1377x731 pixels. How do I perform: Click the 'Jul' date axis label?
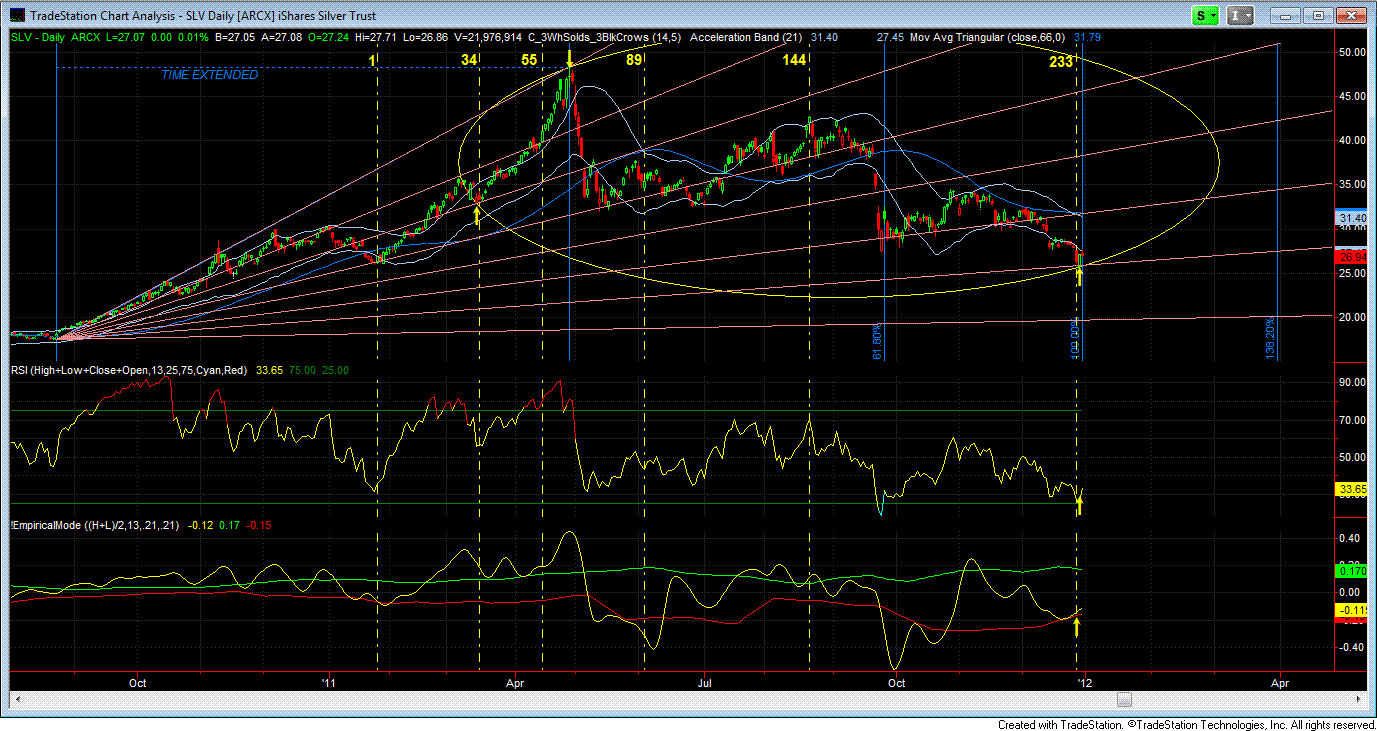coord(705,684)
